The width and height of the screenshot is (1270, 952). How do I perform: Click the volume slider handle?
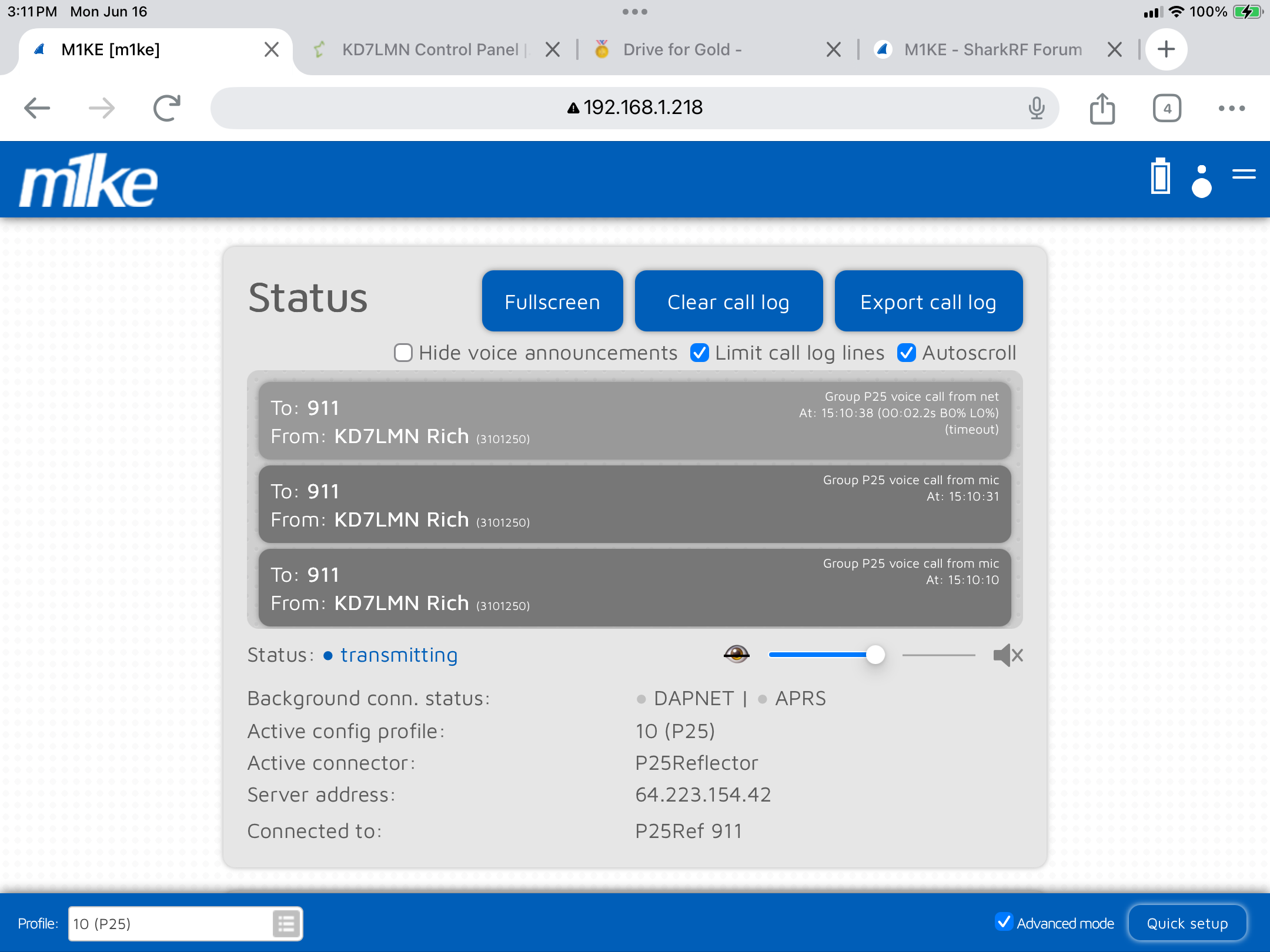[875, 655]
